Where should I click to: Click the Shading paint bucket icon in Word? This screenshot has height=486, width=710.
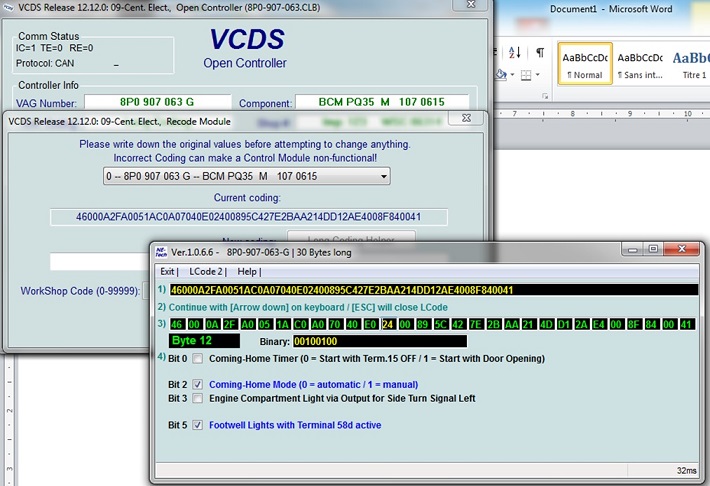click(x=501, y=74)
